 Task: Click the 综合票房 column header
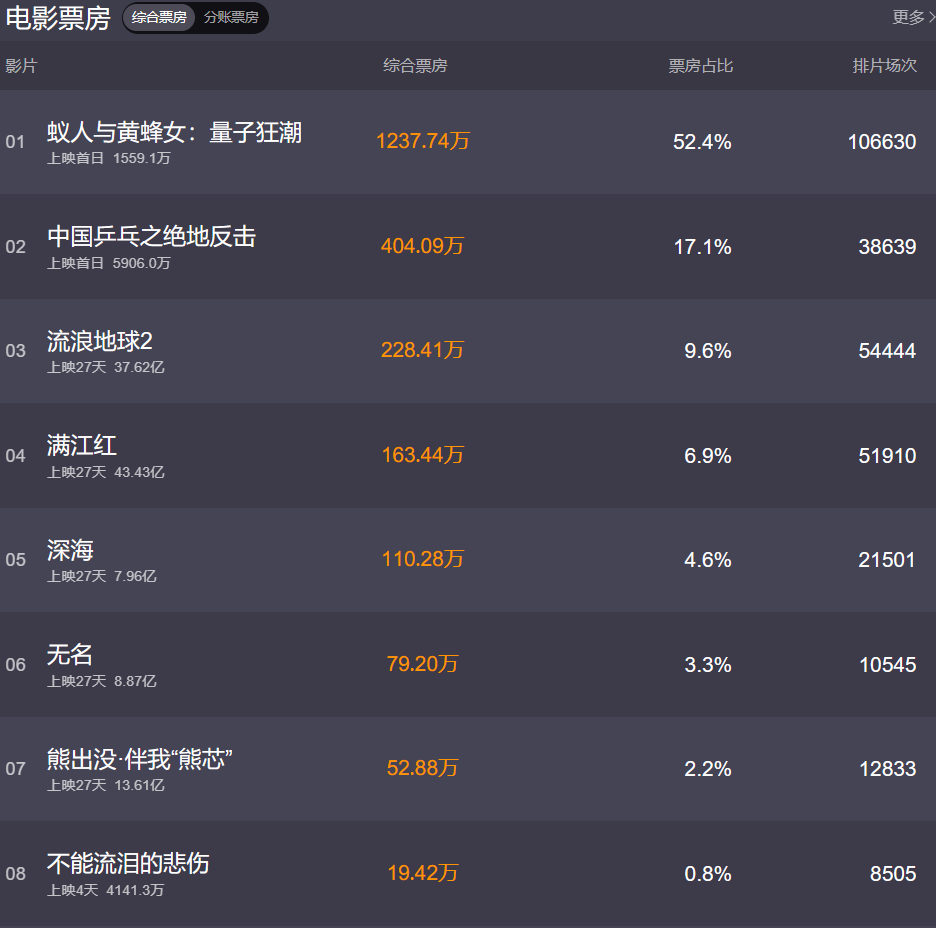tap(415, 66)
